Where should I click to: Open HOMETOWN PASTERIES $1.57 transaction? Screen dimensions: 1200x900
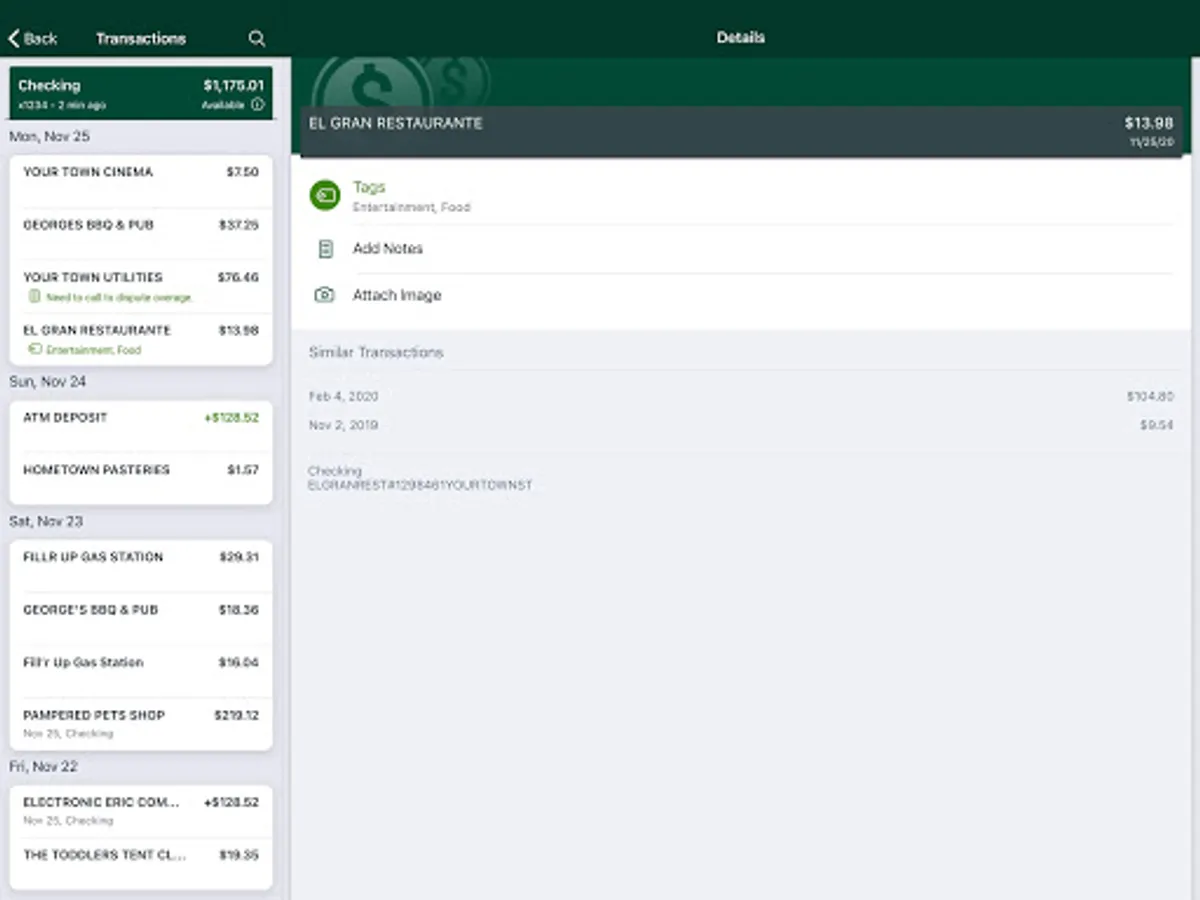pos(141,478)
